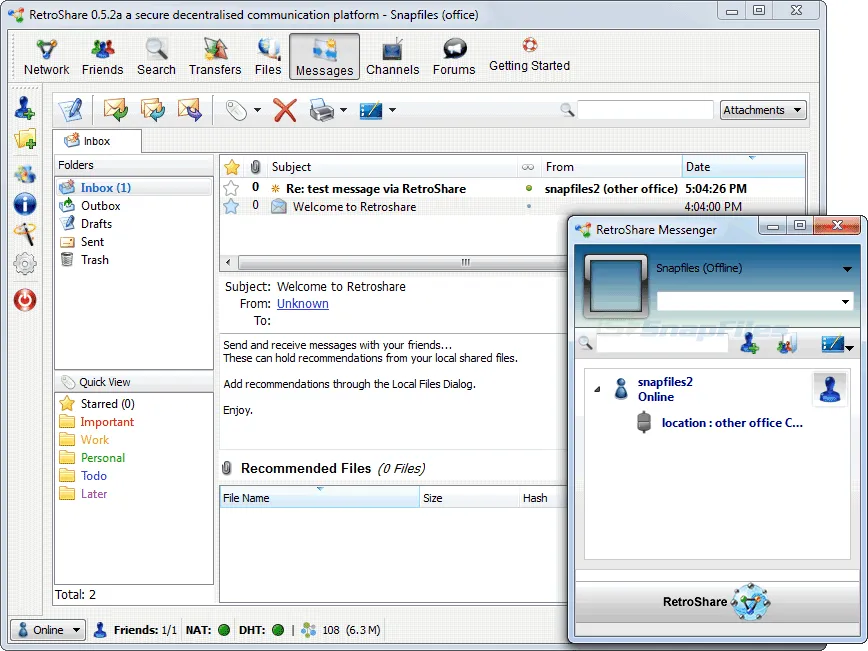Screen dimensions: 868x651
Task: Click the red power quit icon
Action: (25, 300)
